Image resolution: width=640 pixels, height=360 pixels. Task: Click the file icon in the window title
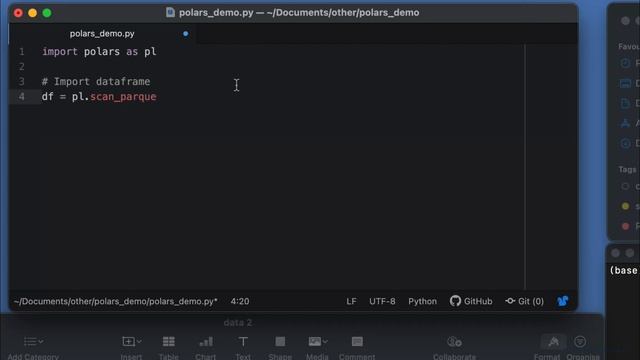tap(170, 13)
